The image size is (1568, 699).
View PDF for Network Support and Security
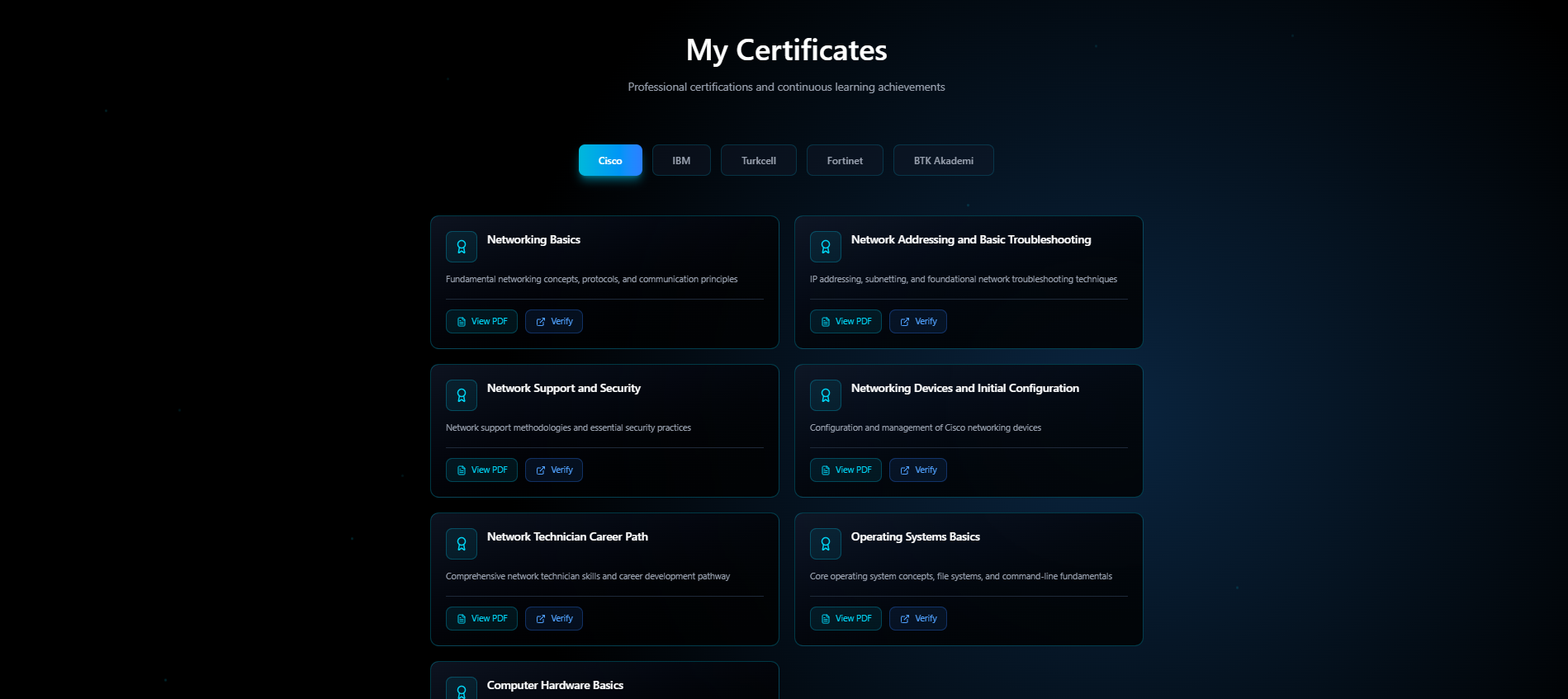481,470
